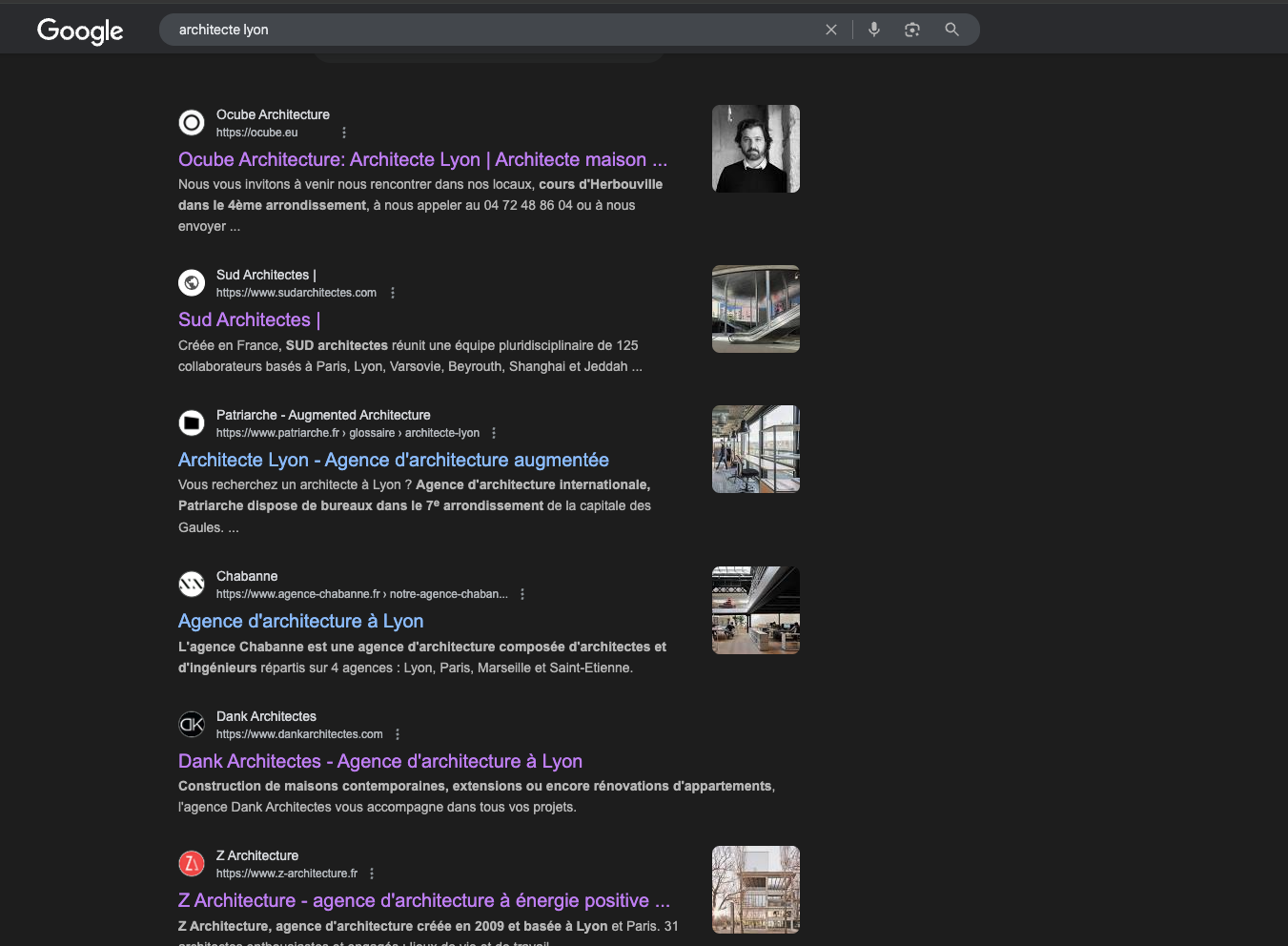
Task: Open the three-dot menu beside the agence-chabanne.fr URL
Action: pos(522,594)
